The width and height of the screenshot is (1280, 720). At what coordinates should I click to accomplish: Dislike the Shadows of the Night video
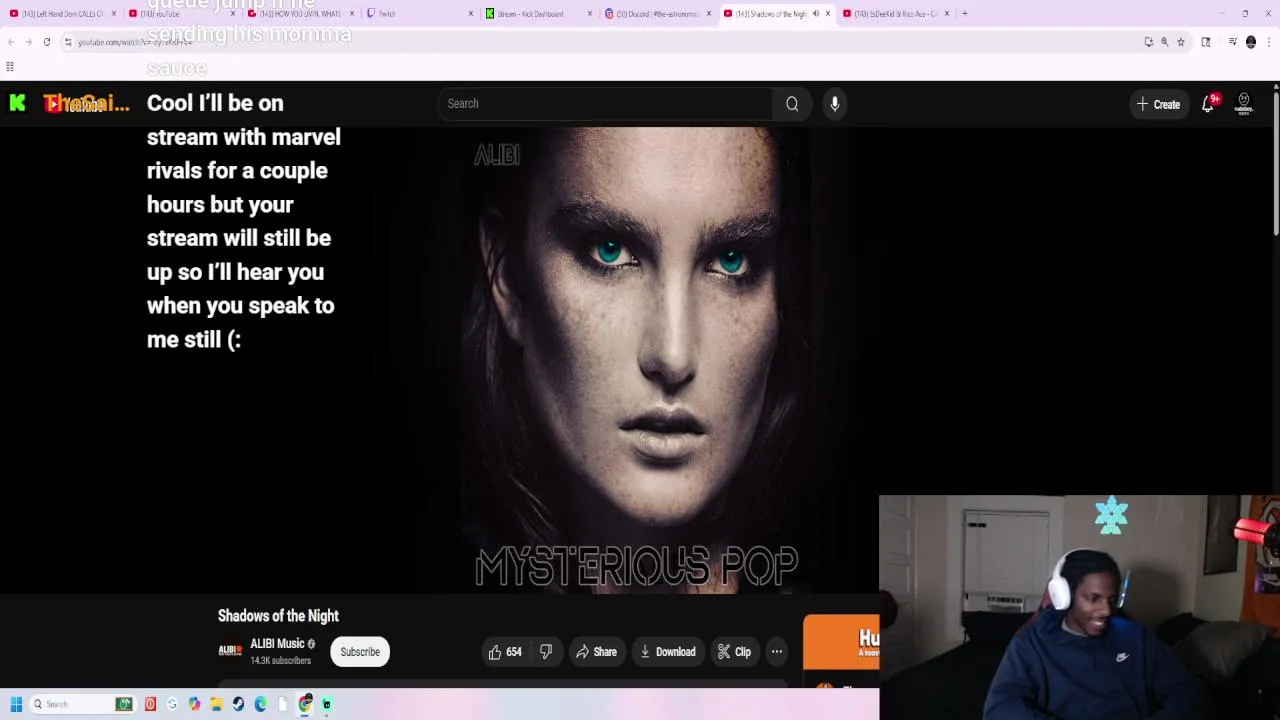tap(546, 652)
